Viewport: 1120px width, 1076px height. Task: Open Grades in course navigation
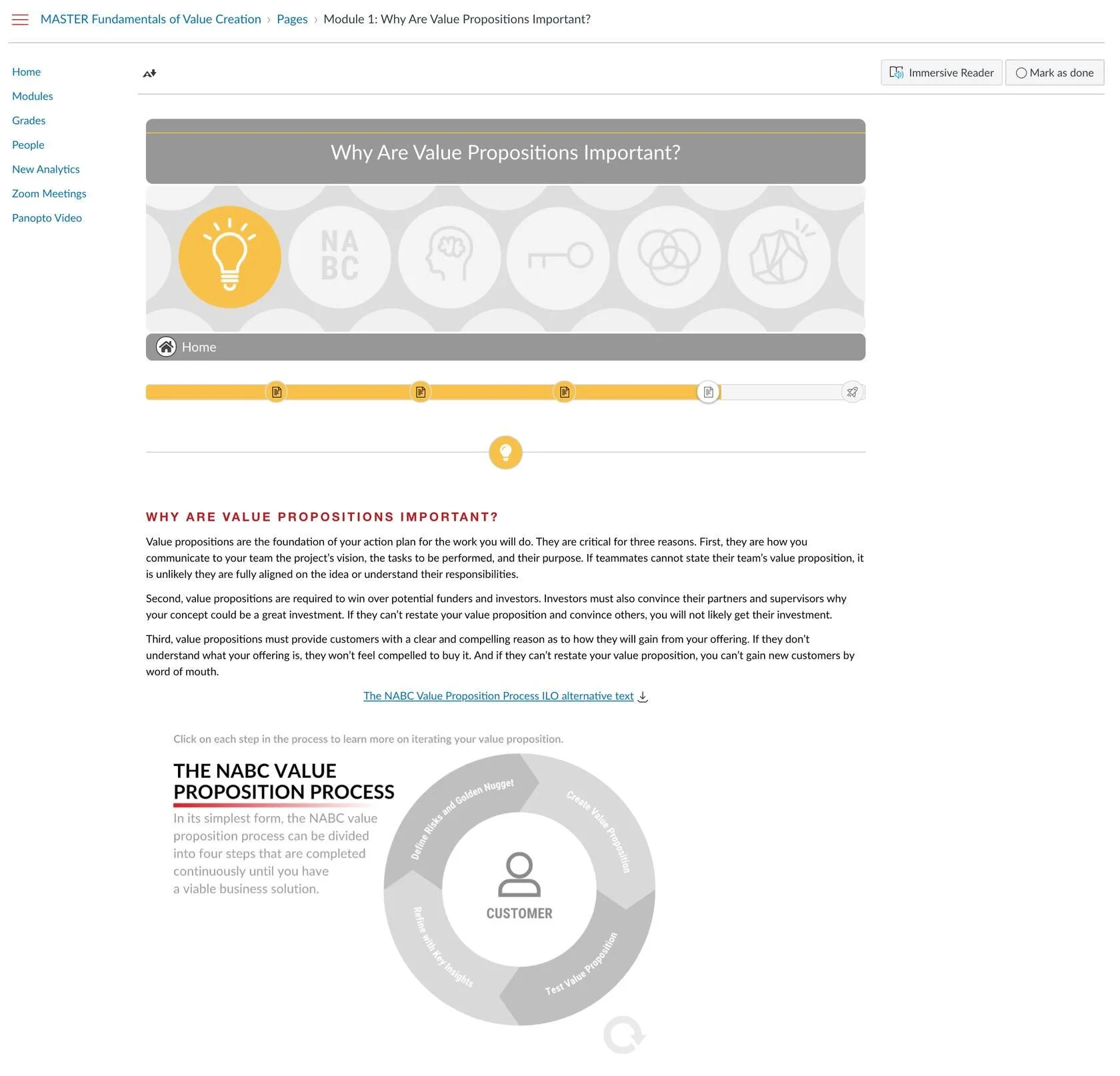point(29,121)
